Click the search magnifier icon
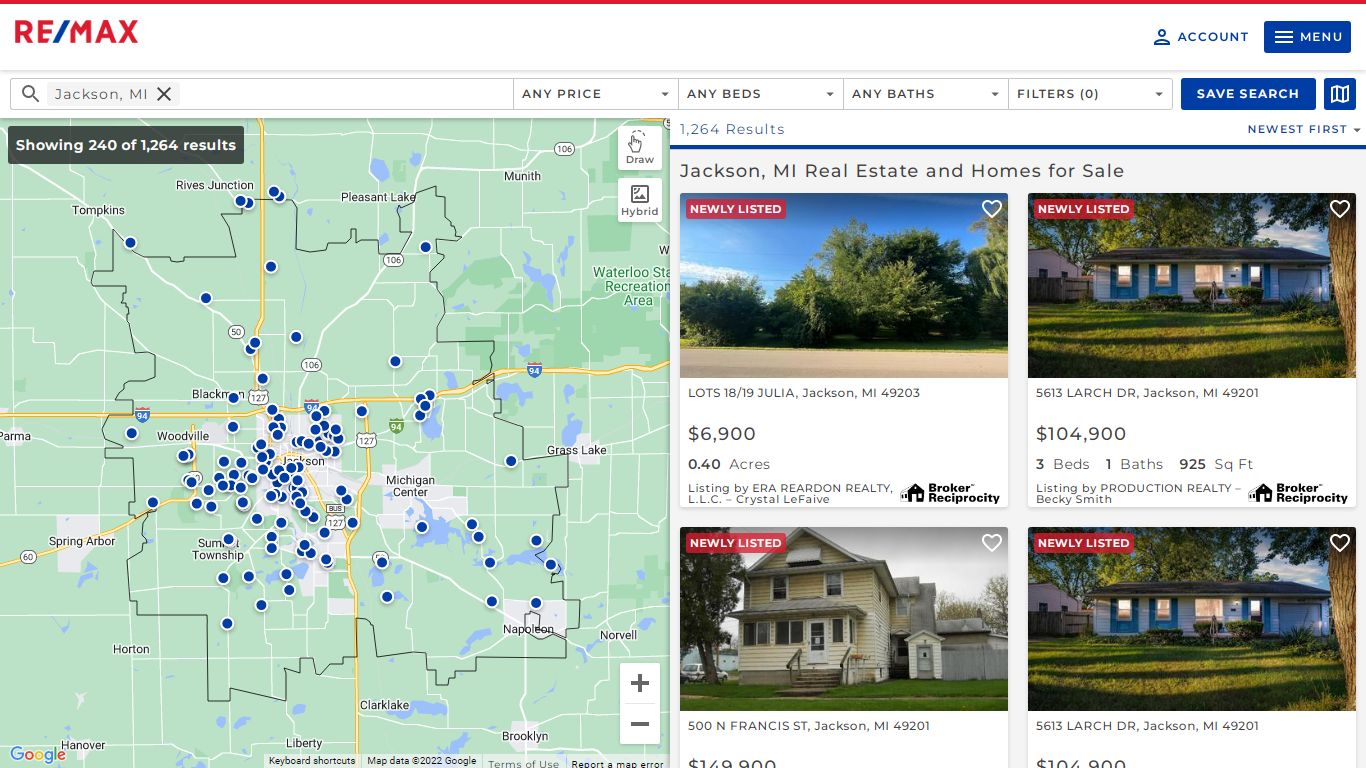Image resolution: width=1366 pixels, height=768 pixels. 30,94
